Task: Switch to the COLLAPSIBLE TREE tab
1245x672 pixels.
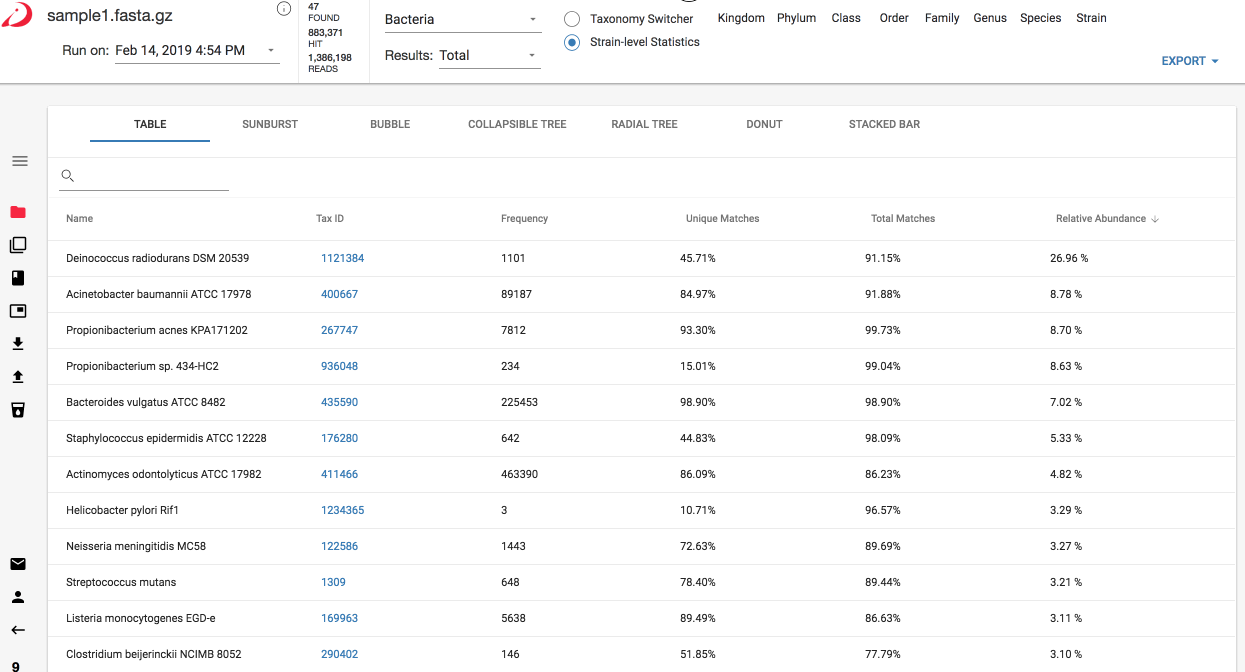Action: [x=517, y=124]
